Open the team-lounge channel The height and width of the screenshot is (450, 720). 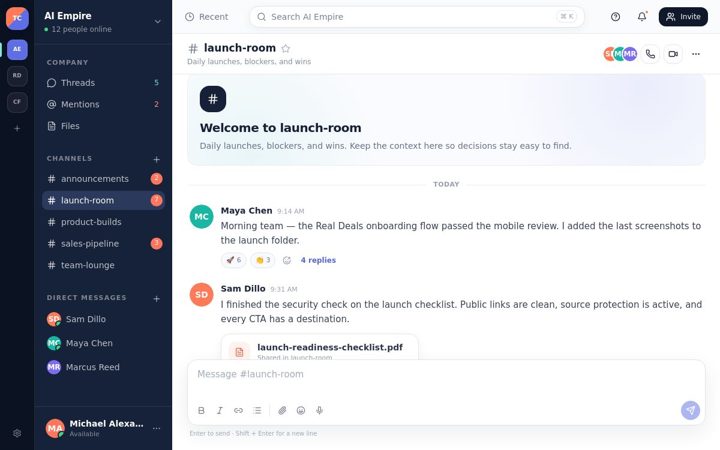[103, 265]
